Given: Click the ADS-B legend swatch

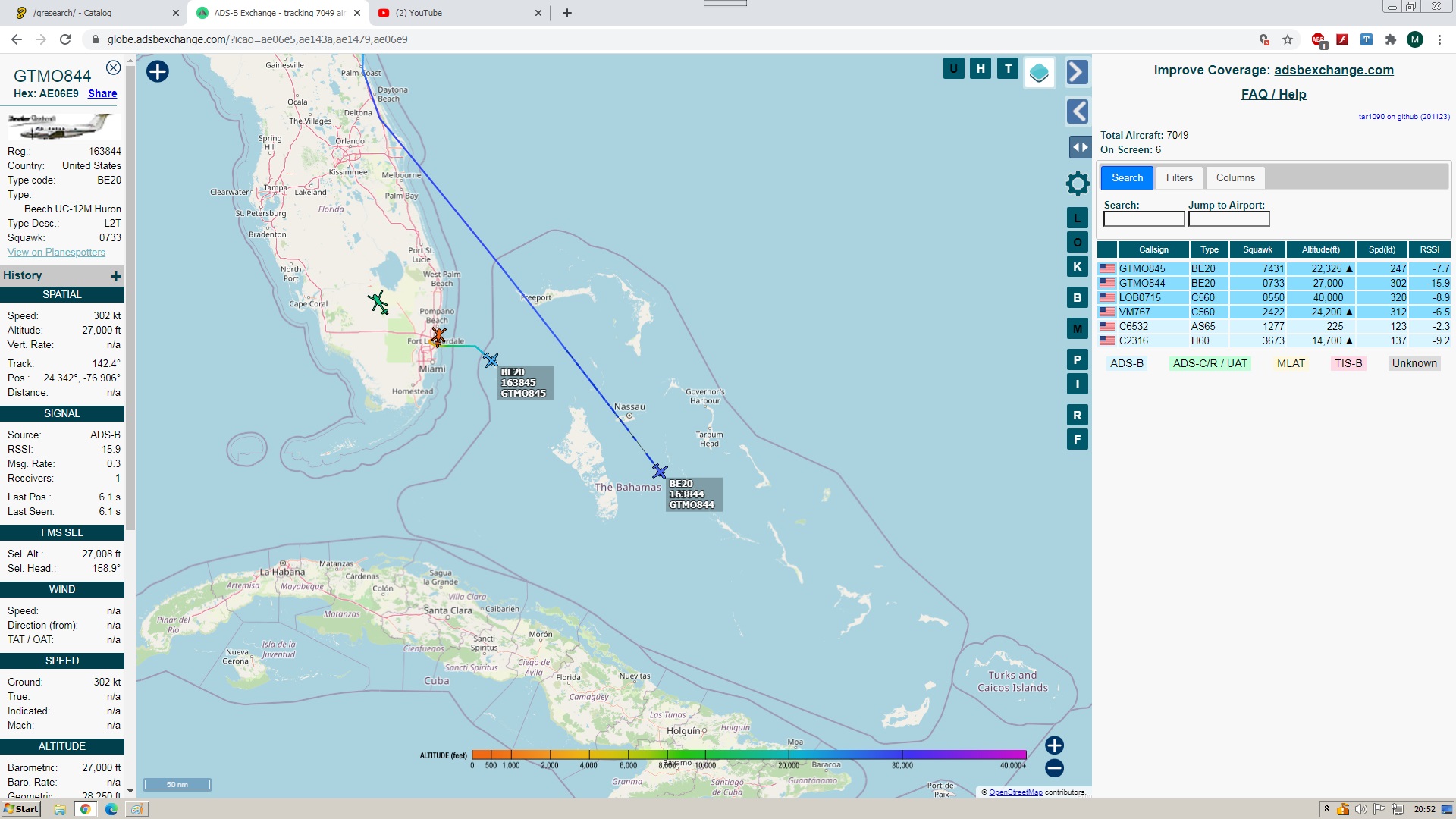Looking at the screenshot, I should (1126, 363).
